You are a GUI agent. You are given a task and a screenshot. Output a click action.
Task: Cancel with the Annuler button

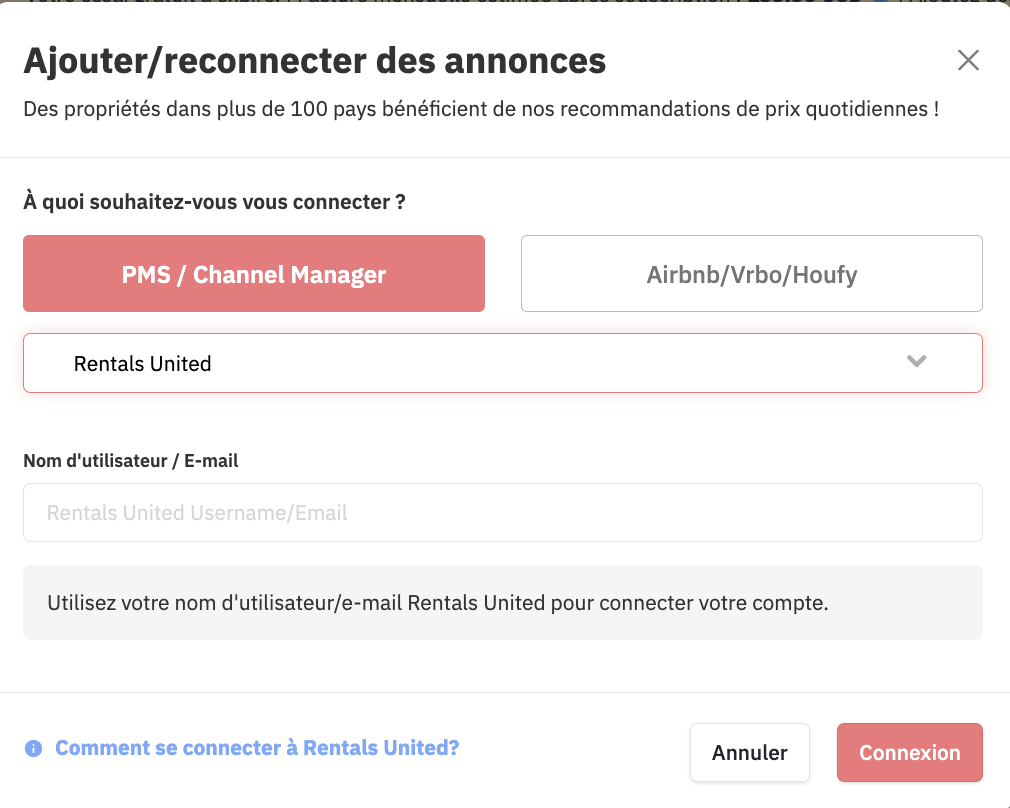point(749,752)
